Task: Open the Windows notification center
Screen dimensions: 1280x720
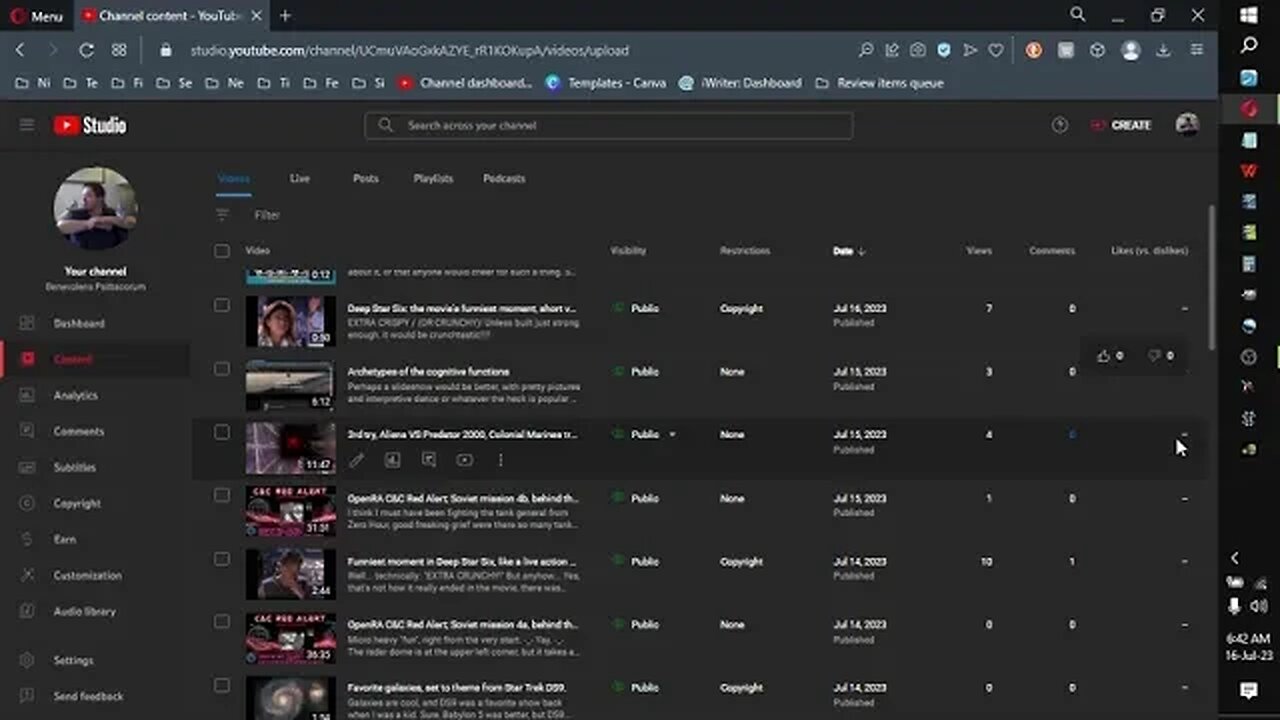Action: tap(1249, 690)
